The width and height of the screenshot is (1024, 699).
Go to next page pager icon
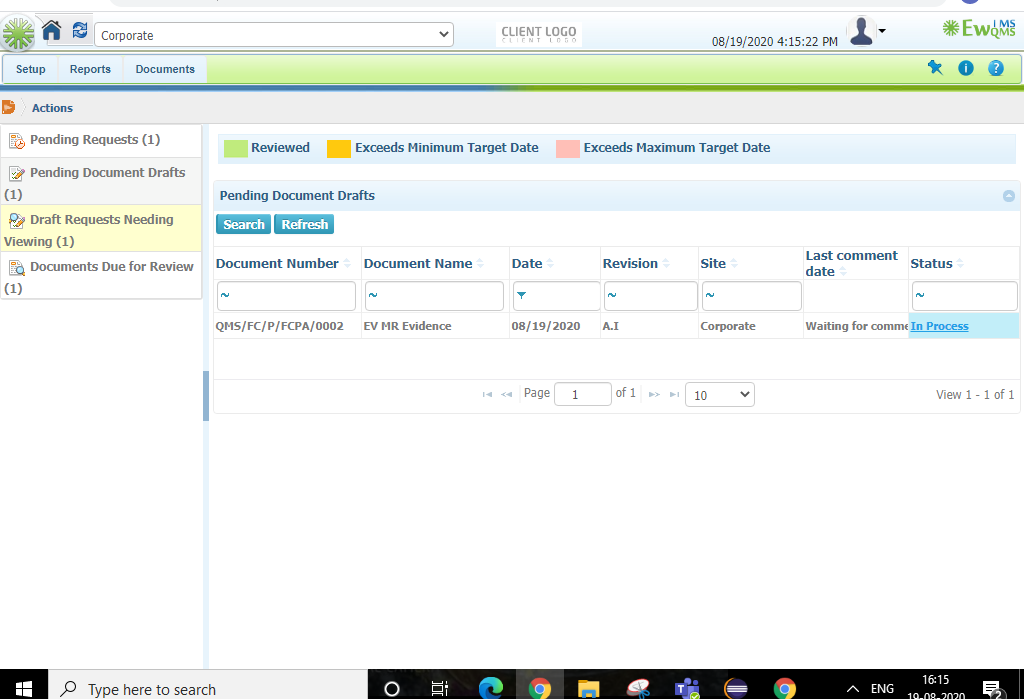coord(654,395)
